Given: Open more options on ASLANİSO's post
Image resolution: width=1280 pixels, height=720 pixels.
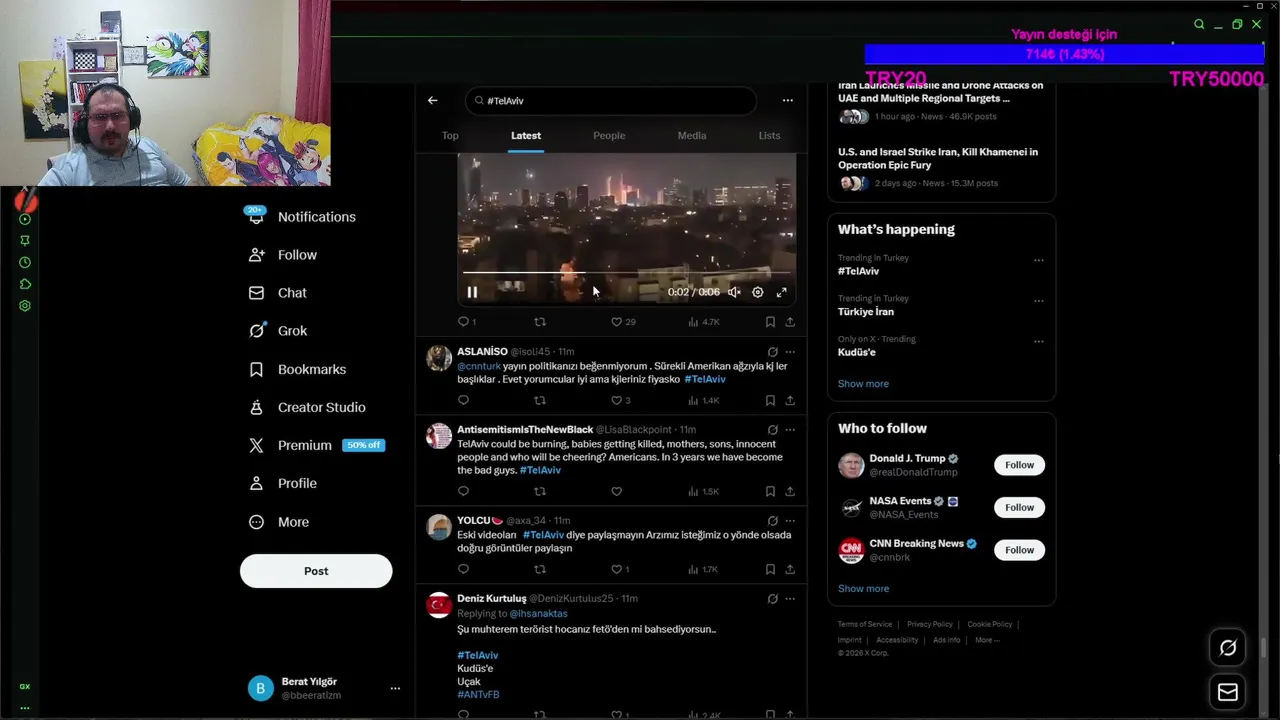Looking at the screenshot, I should 790,352.
